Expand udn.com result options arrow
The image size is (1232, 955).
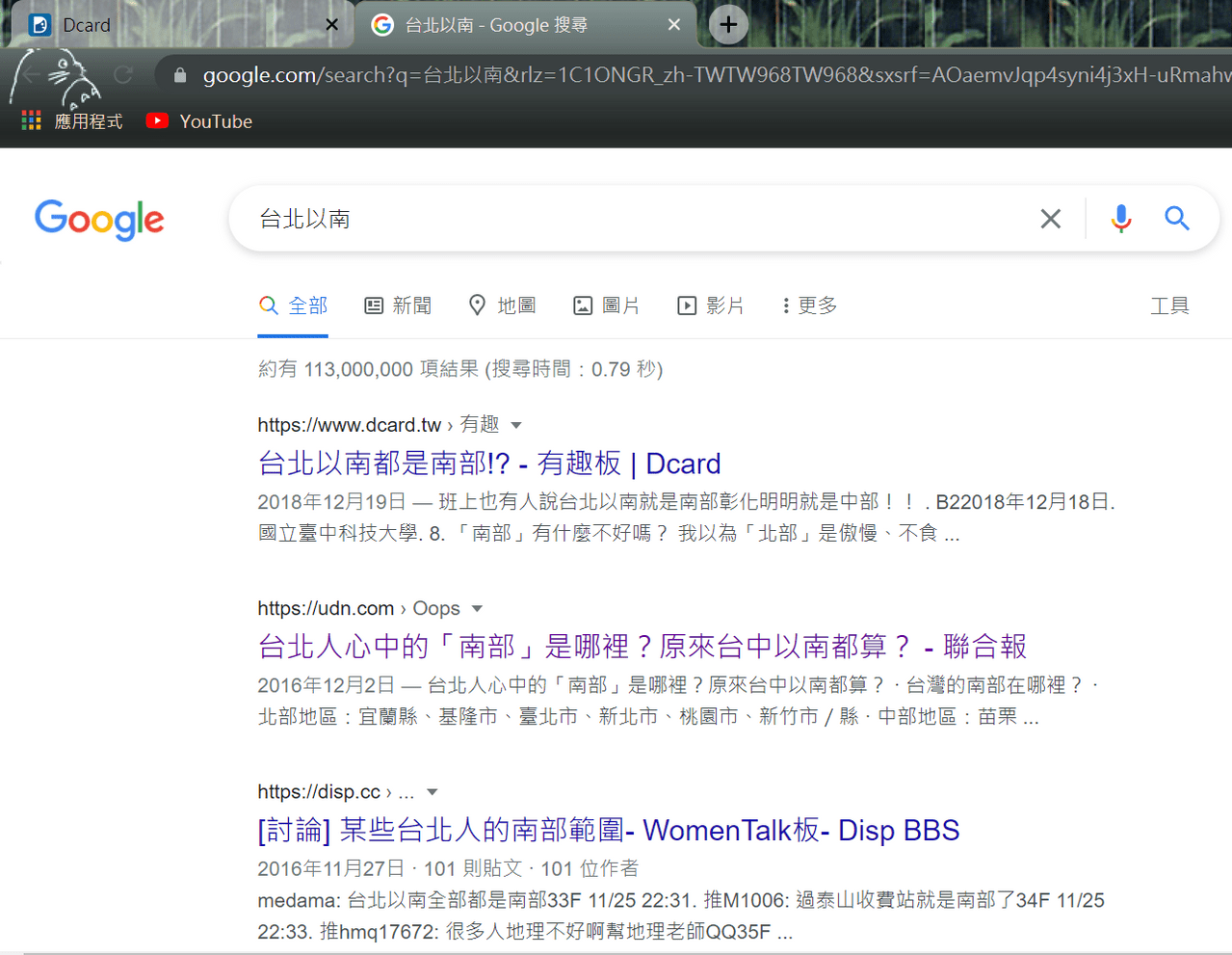(477, 609)
